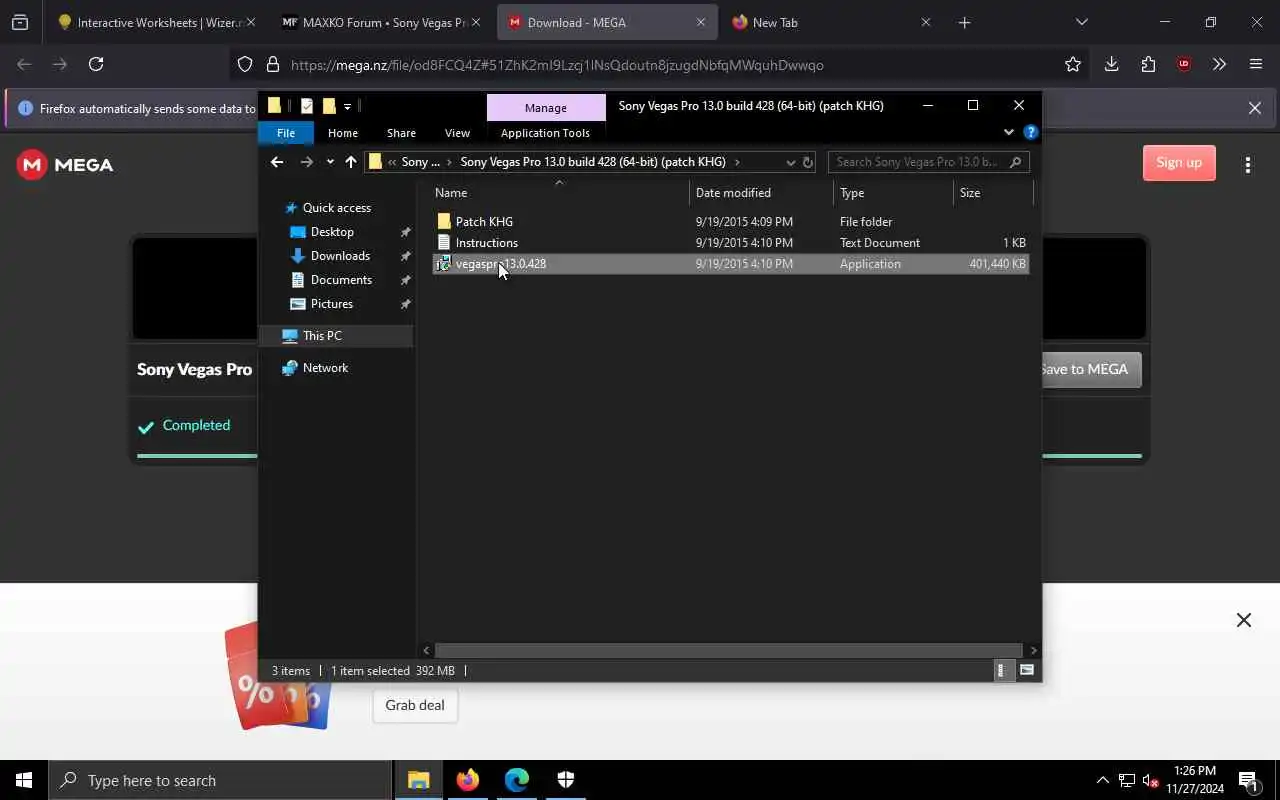Bookmark this page with the star
The height and width of the screenshot is (800, 1280).
tap(1073, 64)
